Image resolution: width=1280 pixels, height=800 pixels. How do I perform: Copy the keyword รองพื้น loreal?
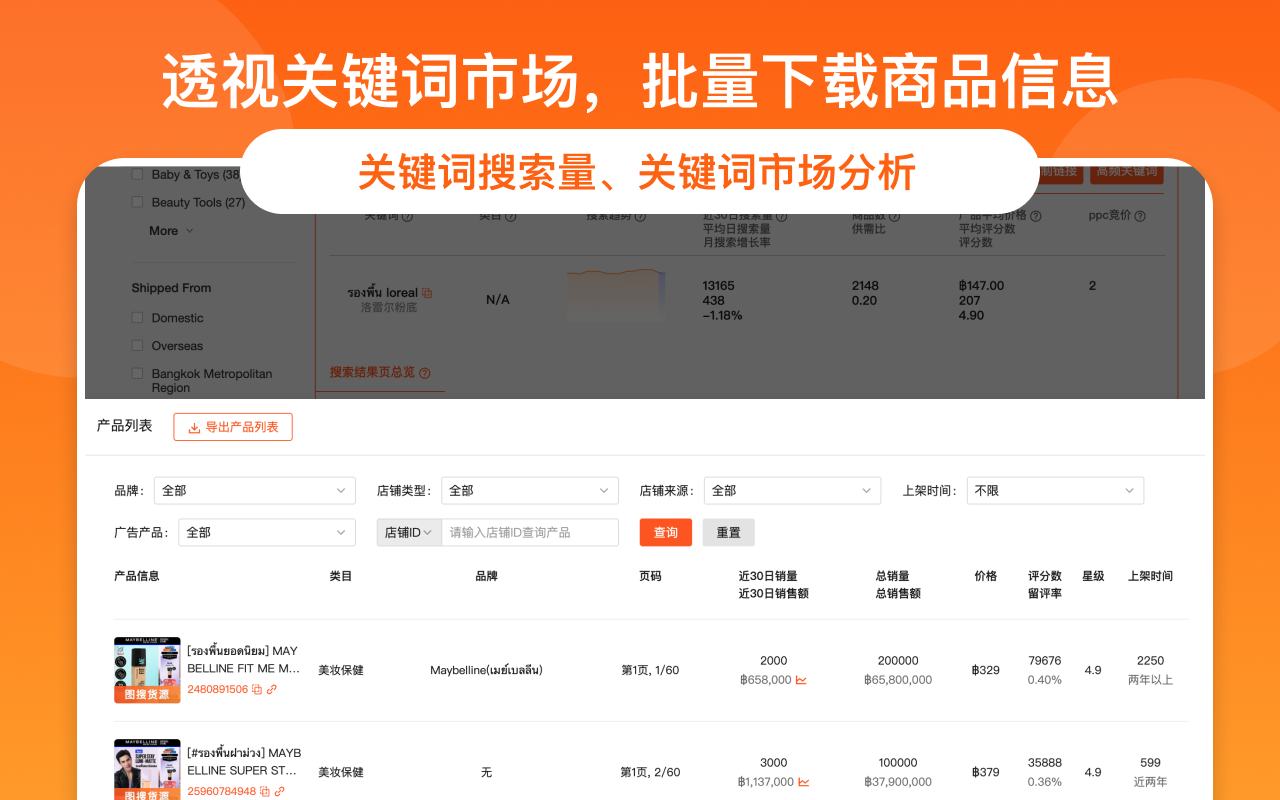click(427, 294)
